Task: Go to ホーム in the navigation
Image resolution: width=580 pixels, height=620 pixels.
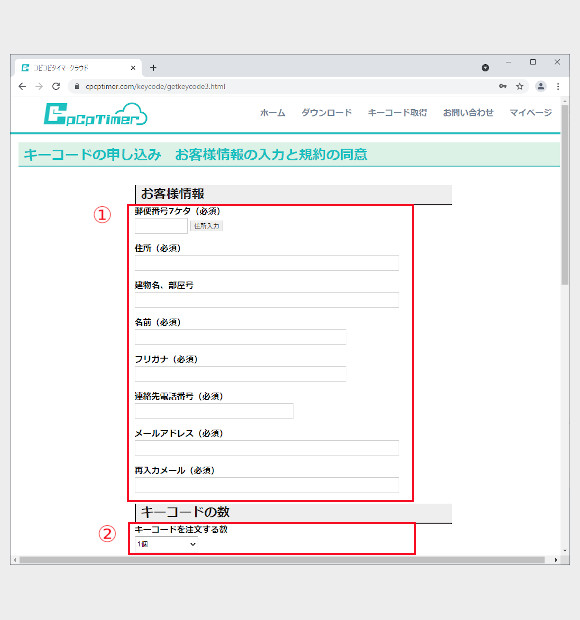Action: 272,113
